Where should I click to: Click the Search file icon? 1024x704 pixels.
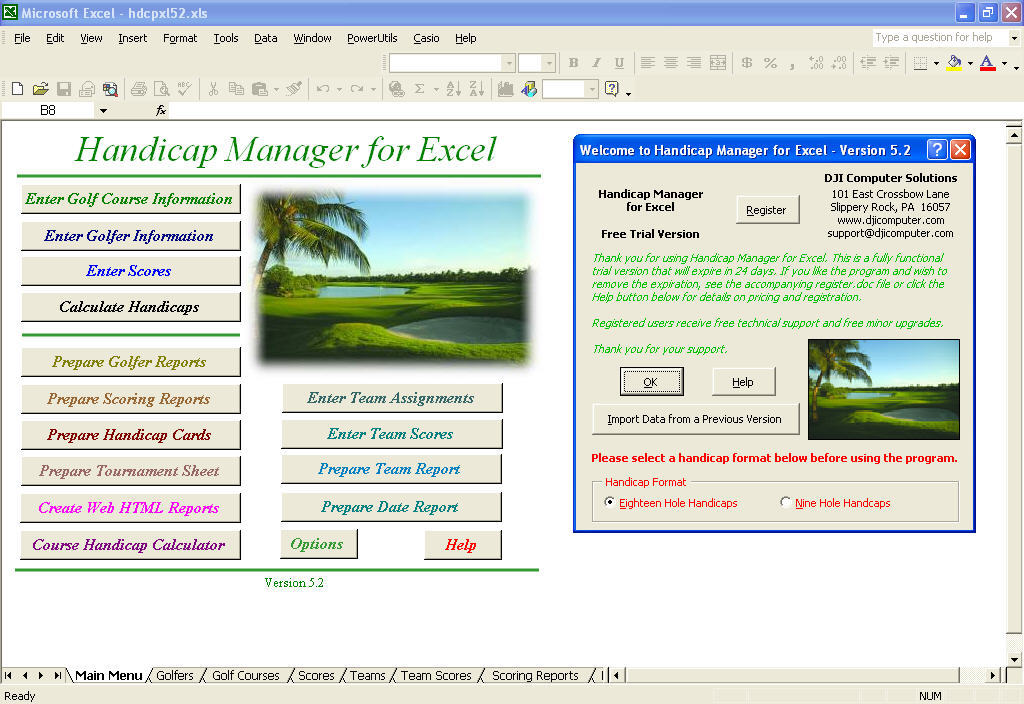point(110,89)
